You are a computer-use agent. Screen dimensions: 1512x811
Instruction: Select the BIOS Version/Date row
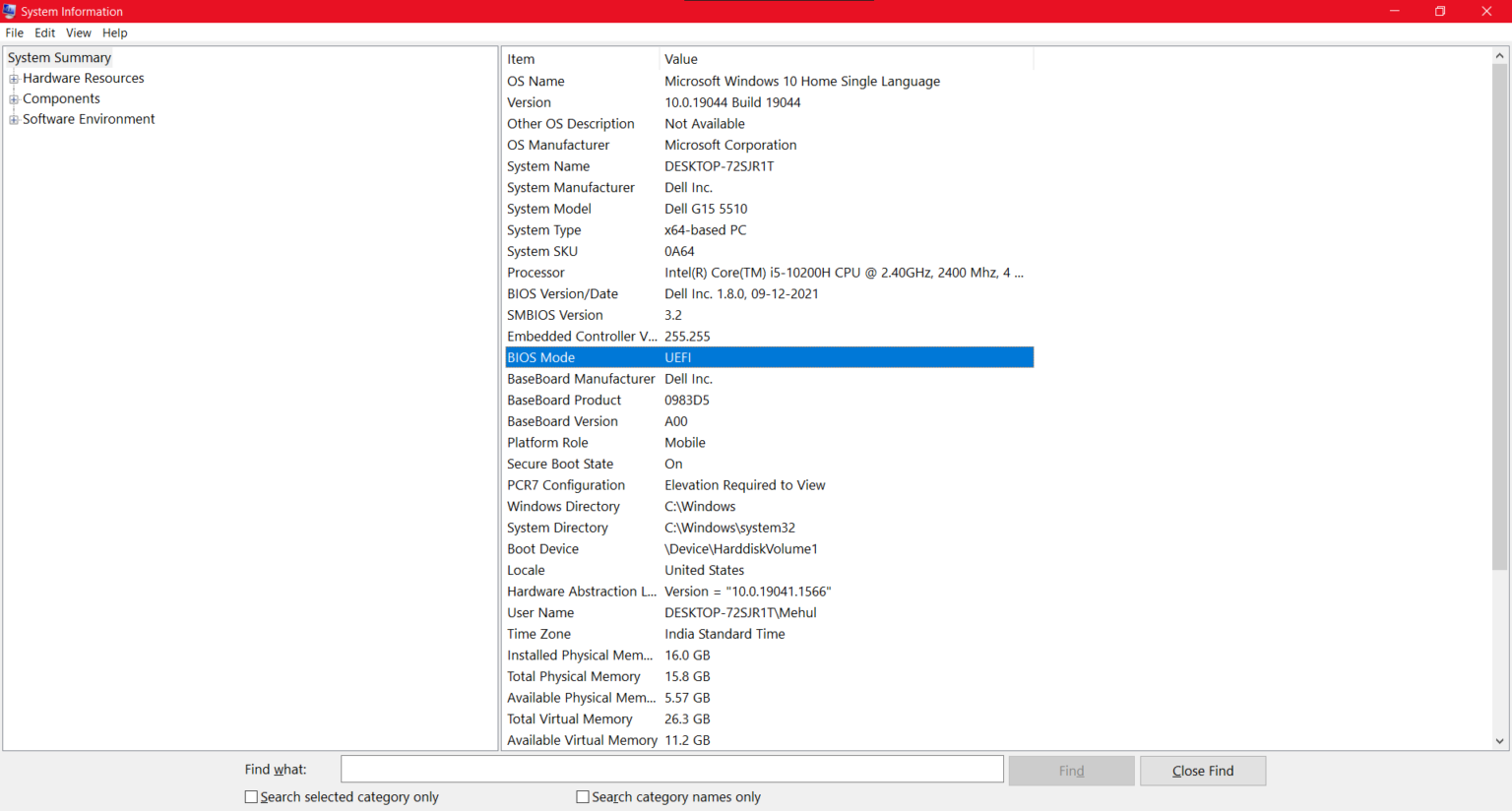click(770, 294)
